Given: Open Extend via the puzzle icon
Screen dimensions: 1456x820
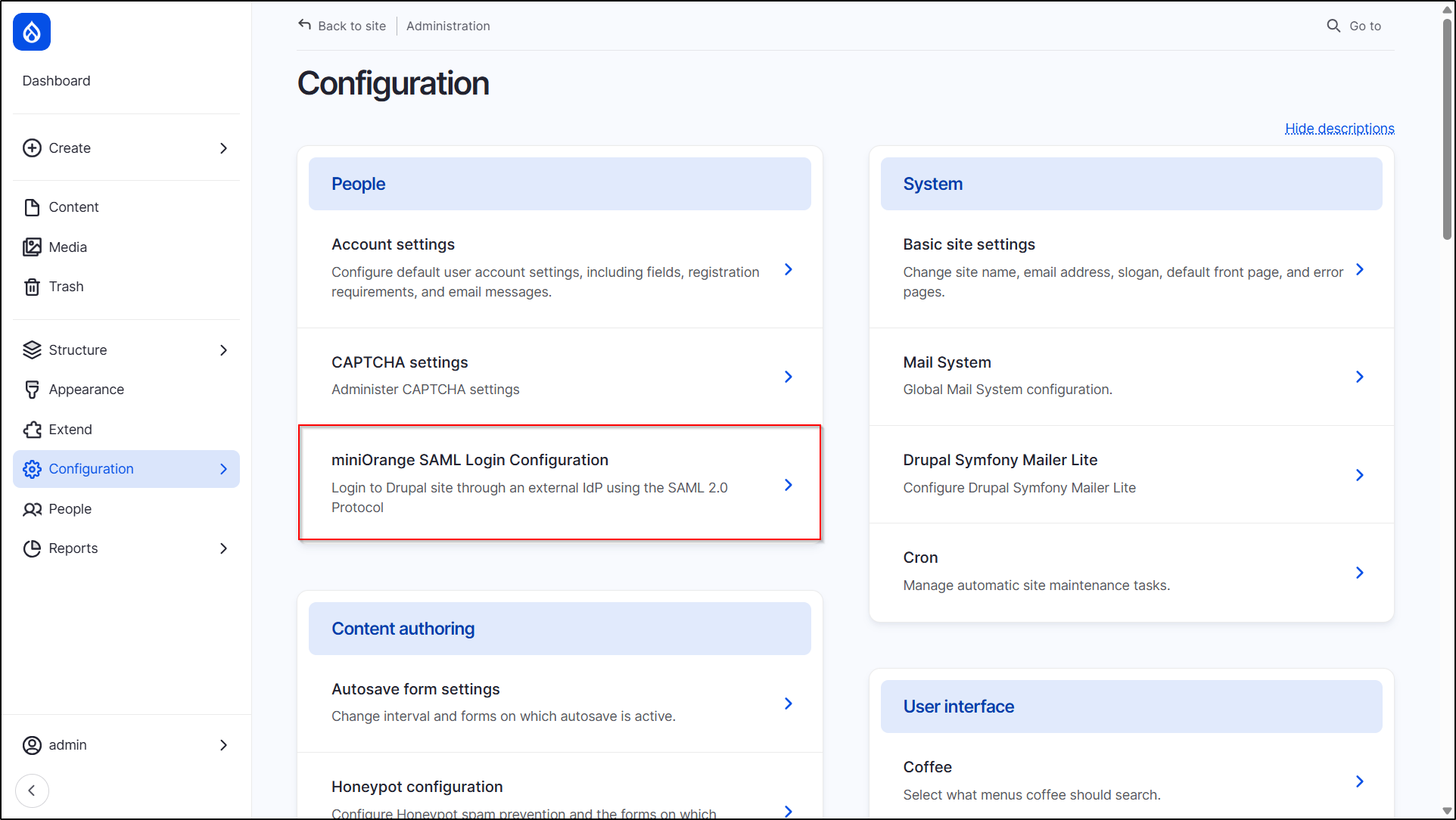Looking at the screenshot, I should (x=32, y=429).
